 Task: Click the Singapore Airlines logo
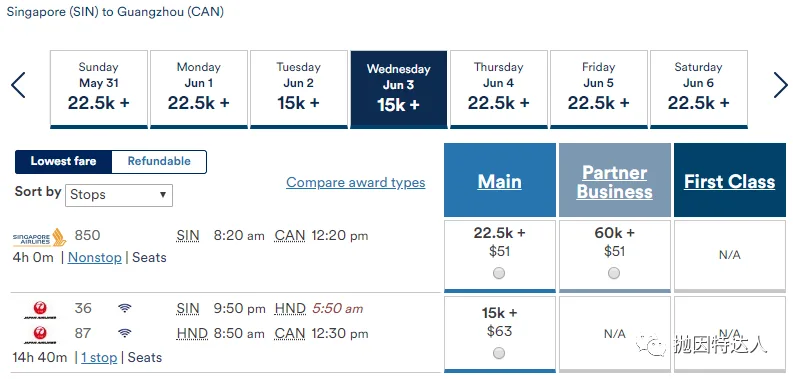point(39,237)
